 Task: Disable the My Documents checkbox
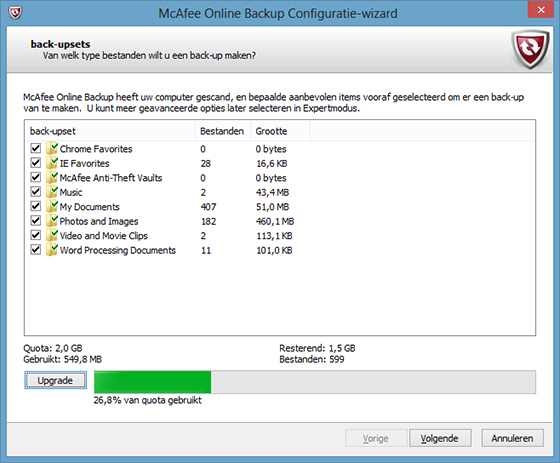point(36,206)
